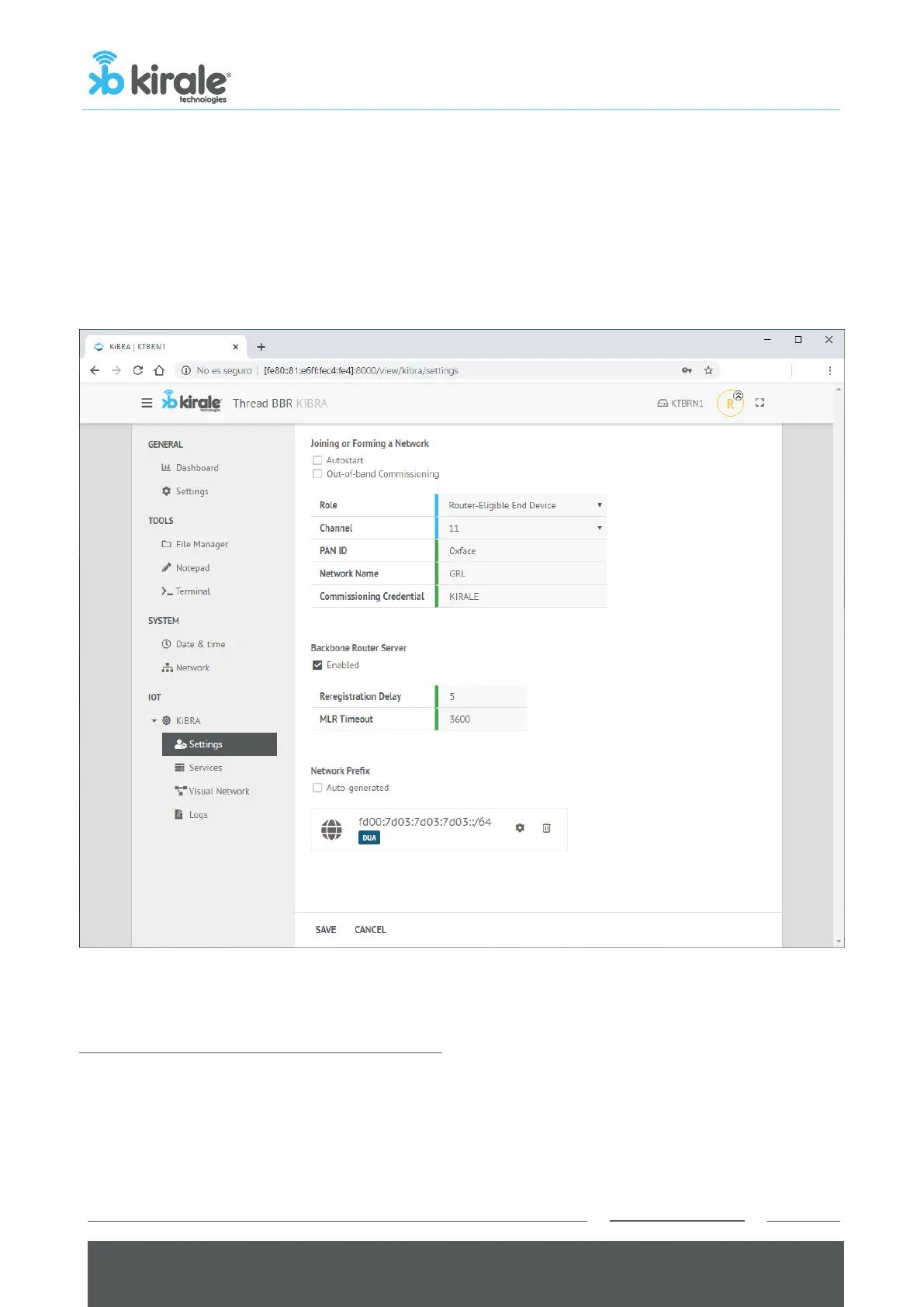Save the KiBRA settings
Screen dimensions: 924x1307
pos(326,930)
